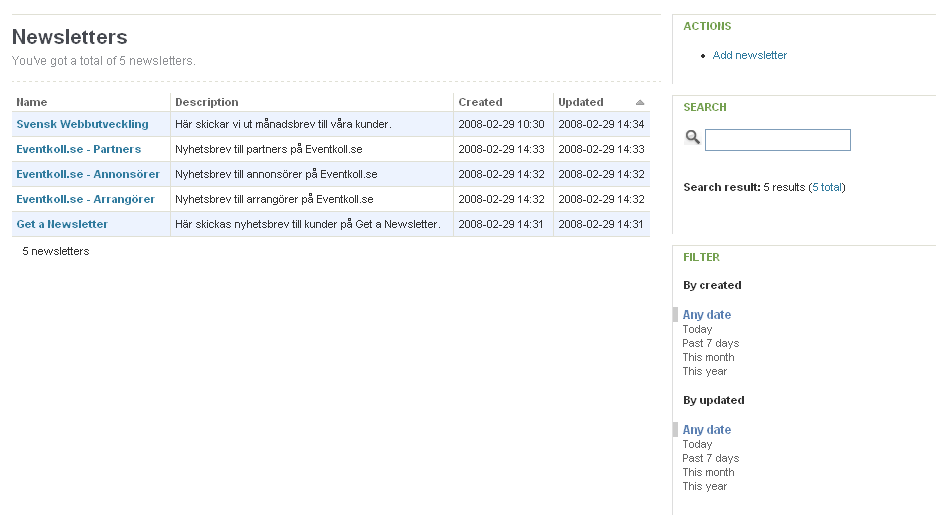
Task: Click the SEARCH panel heading
Action: point(705,107)
